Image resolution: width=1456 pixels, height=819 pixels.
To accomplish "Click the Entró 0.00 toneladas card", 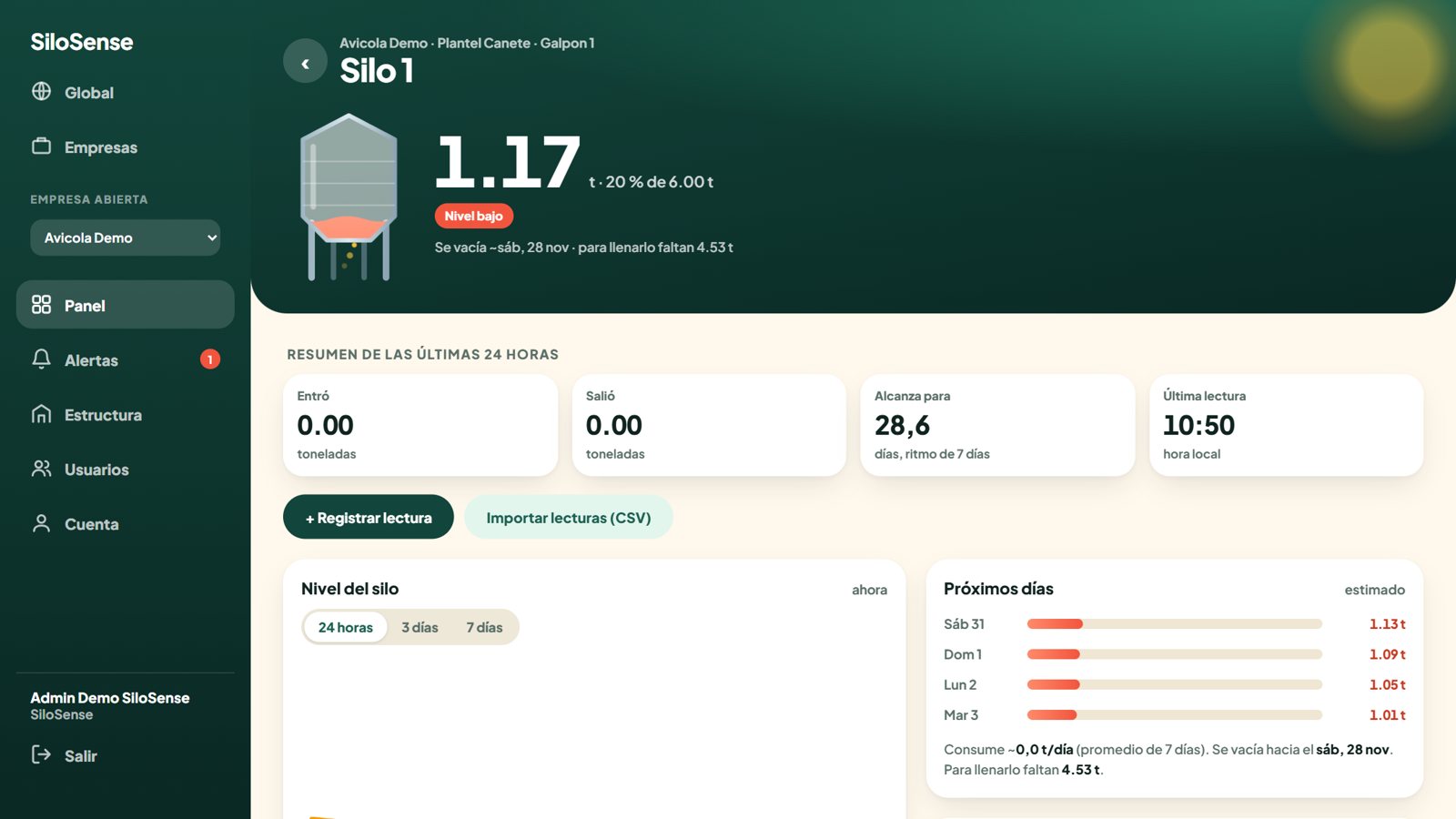I will pos(420,425).
